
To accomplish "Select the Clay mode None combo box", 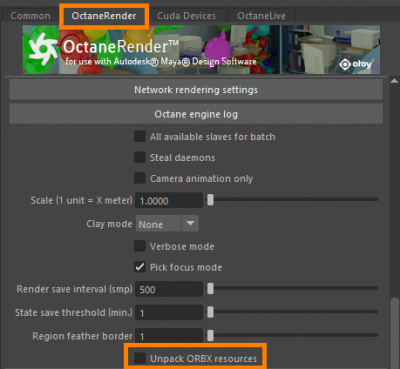I will 167,223.
